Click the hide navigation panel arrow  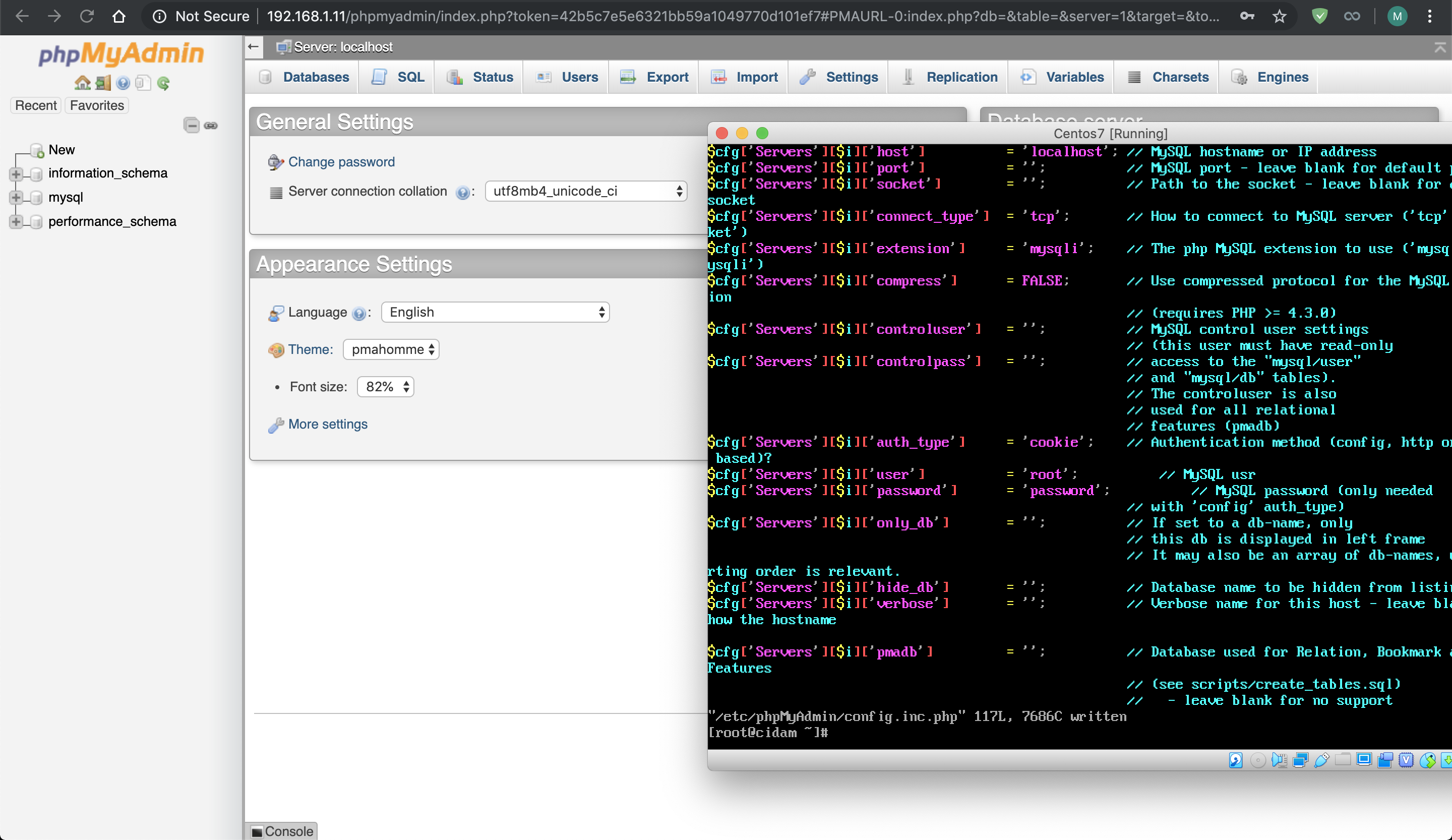coord(254,47)
